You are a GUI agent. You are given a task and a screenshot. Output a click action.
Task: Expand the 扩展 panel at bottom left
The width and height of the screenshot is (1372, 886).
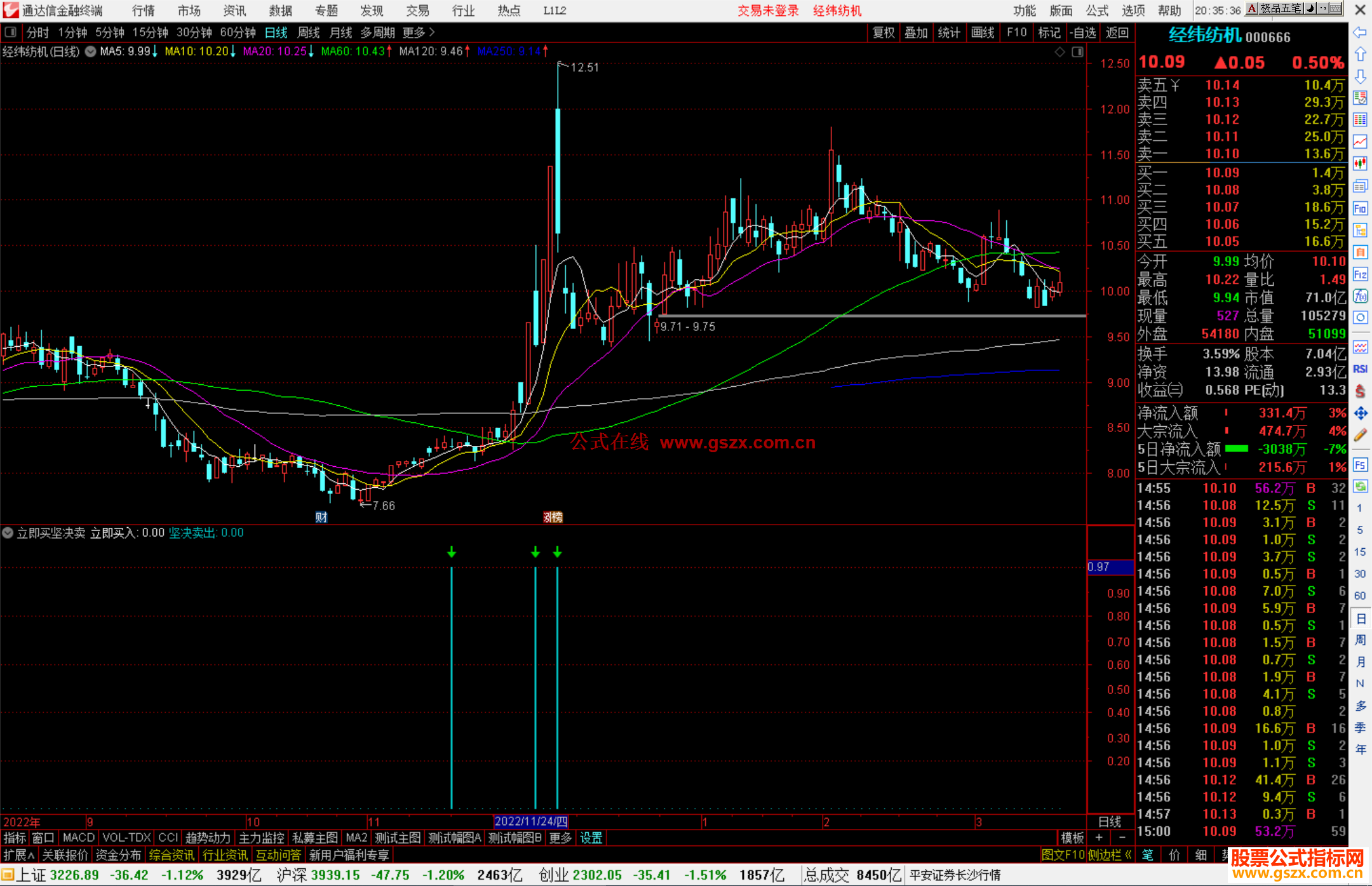[18, 855]
